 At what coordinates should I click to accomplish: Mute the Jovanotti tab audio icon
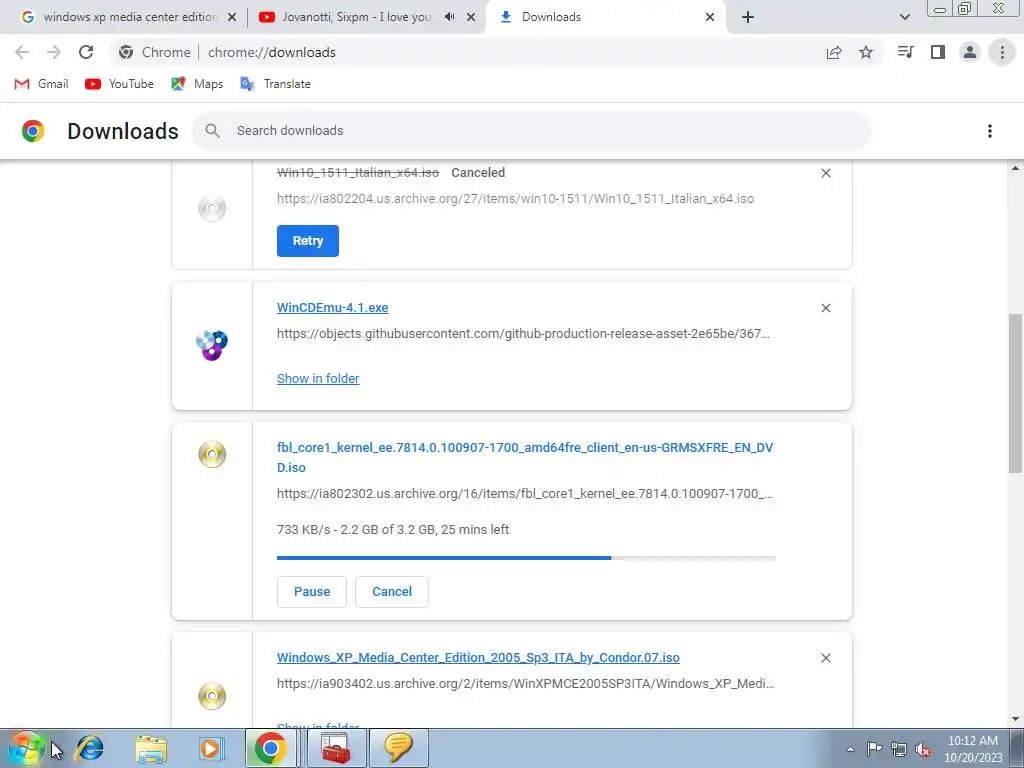pos(449,17)
